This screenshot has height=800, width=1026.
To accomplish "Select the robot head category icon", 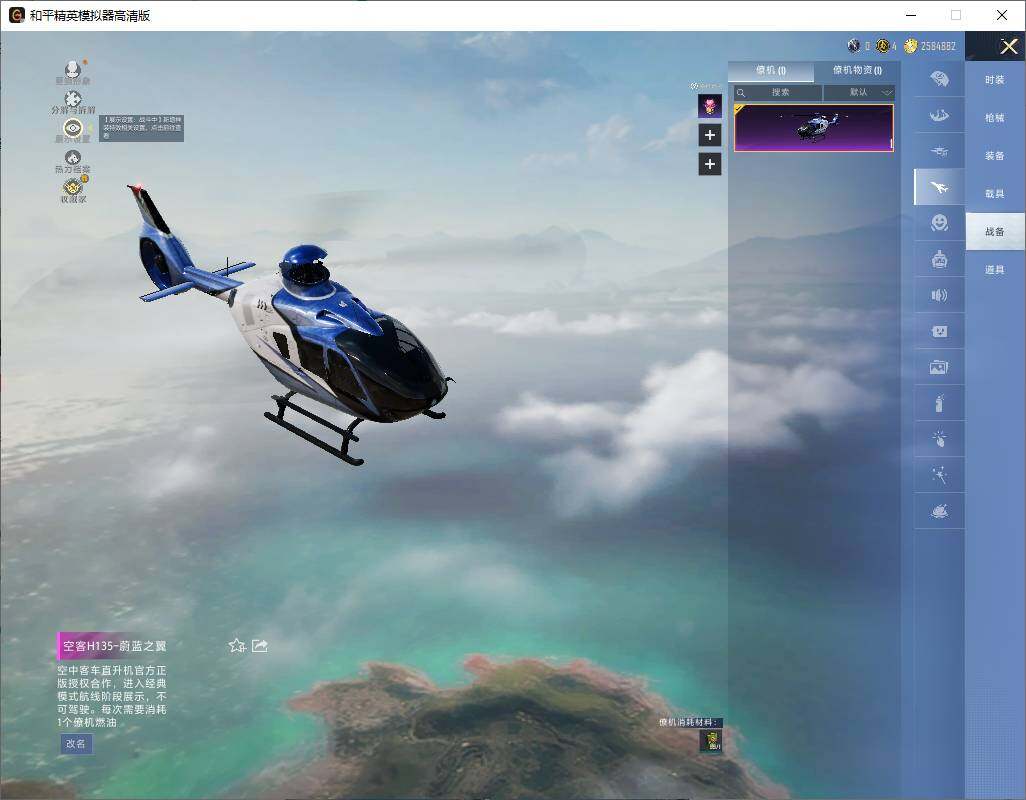I will [x=940, y=259].
